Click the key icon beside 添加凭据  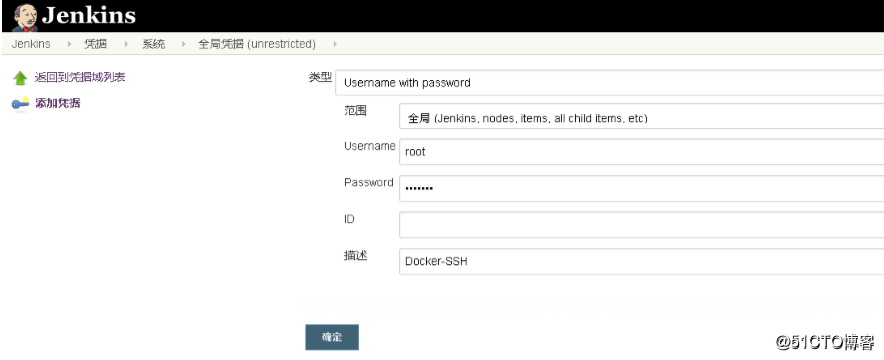[20, 104]
